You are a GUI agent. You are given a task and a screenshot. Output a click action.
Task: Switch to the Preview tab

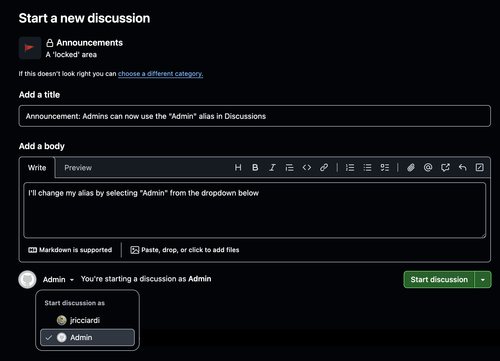(78, 168)
